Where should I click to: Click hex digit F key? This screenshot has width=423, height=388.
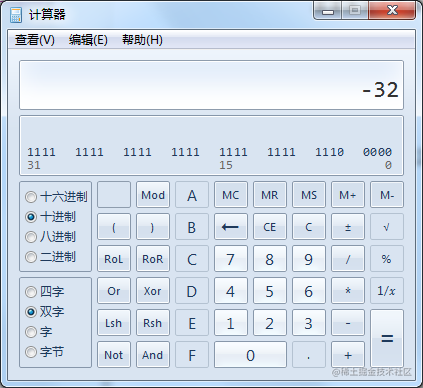tap(192, 355)
